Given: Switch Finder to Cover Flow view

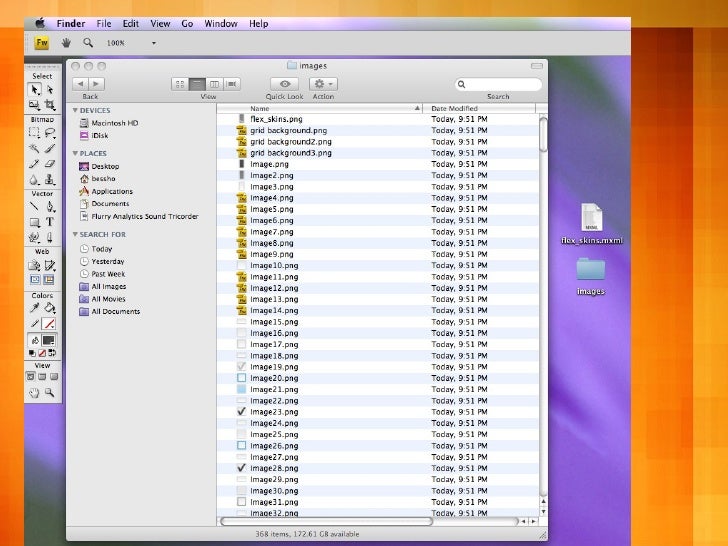Looking at the screenshot, I should tap(231, 85).
